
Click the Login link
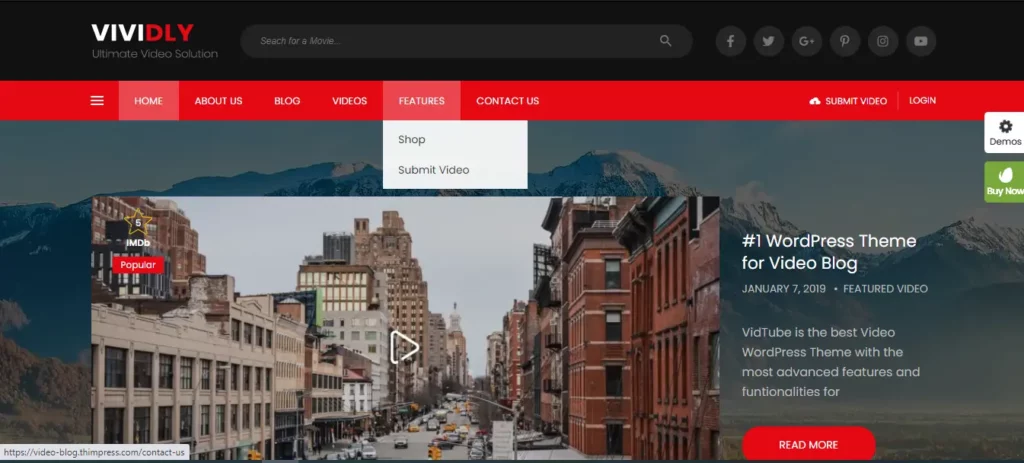tap(922, 101)
